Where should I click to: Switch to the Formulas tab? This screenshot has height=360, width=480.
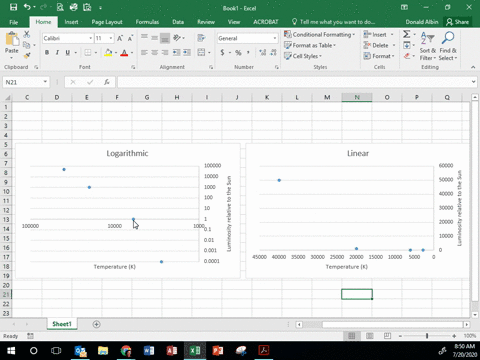[147, 22]
